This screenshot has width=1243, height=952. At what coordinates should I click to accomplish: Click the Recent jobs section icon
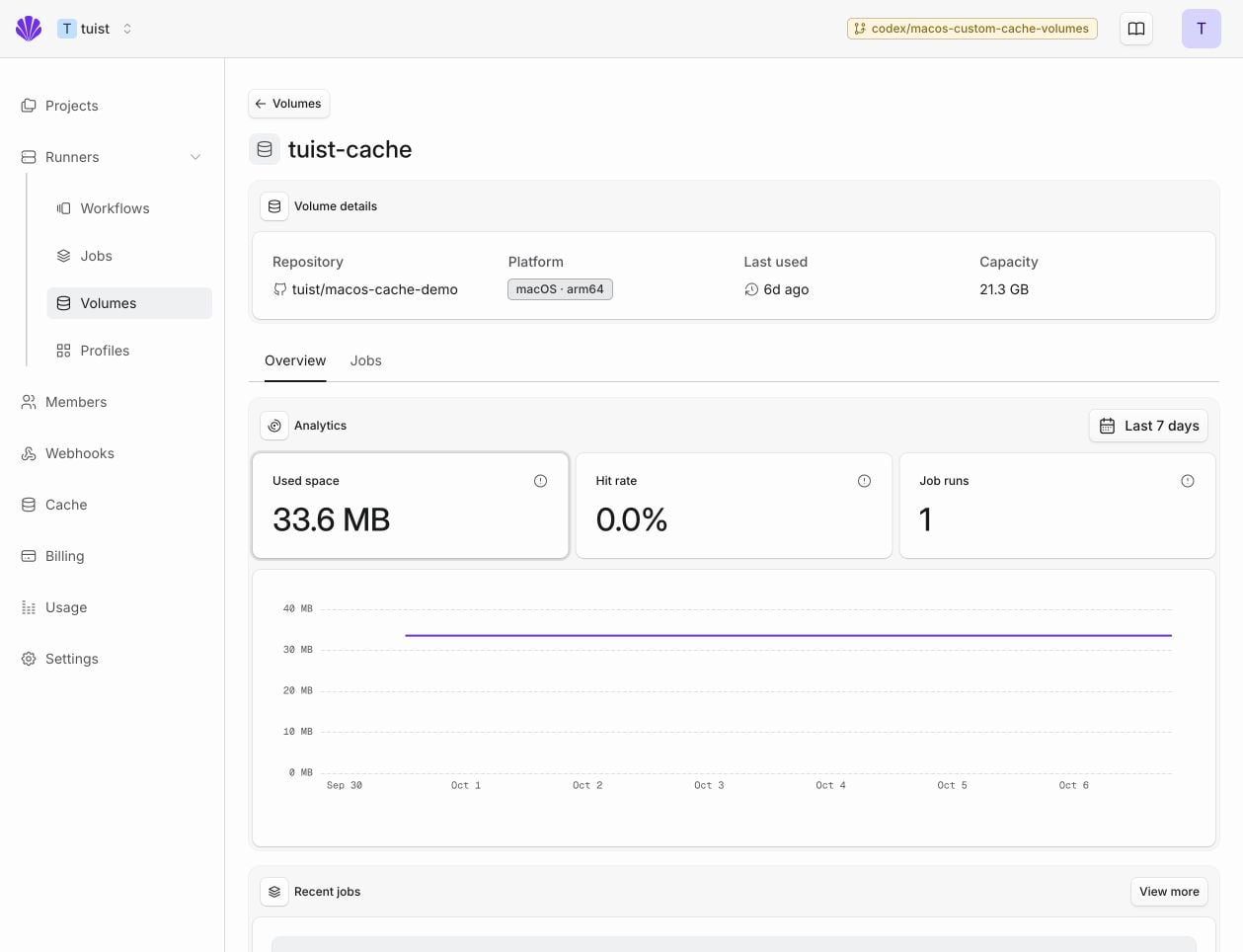pos(274,892)
